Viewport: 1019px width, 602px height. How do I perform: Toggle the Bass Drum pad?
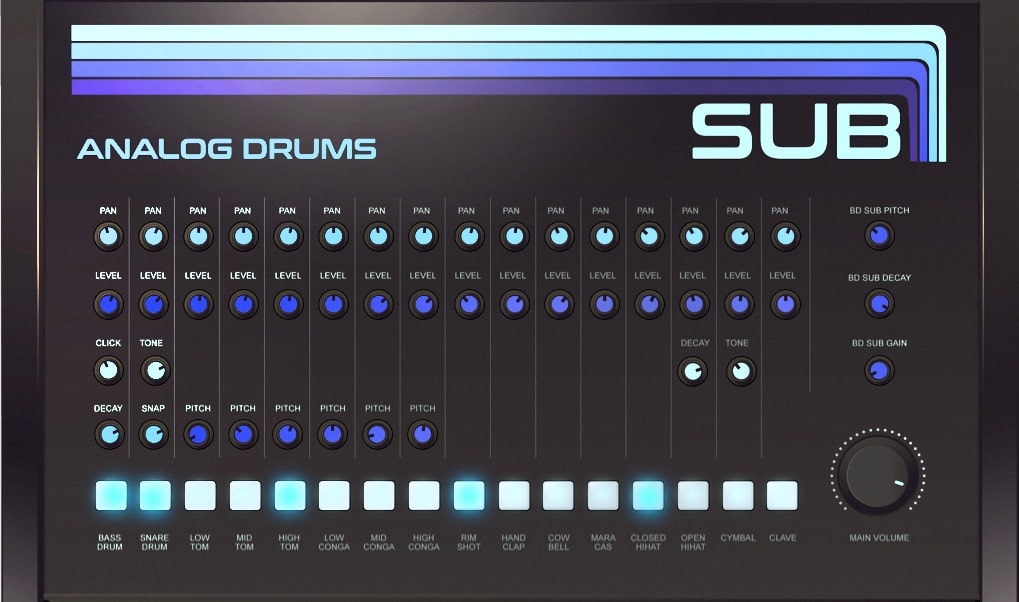click(110, 493)
